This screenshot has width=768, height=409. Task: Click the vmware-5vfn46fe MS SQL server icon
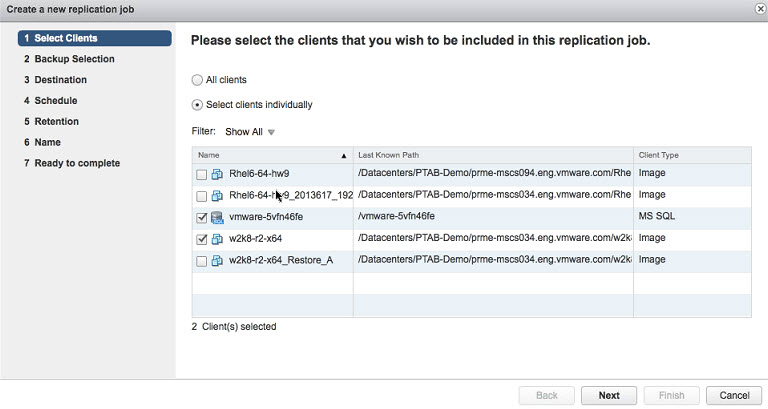[x=217, y=217]
